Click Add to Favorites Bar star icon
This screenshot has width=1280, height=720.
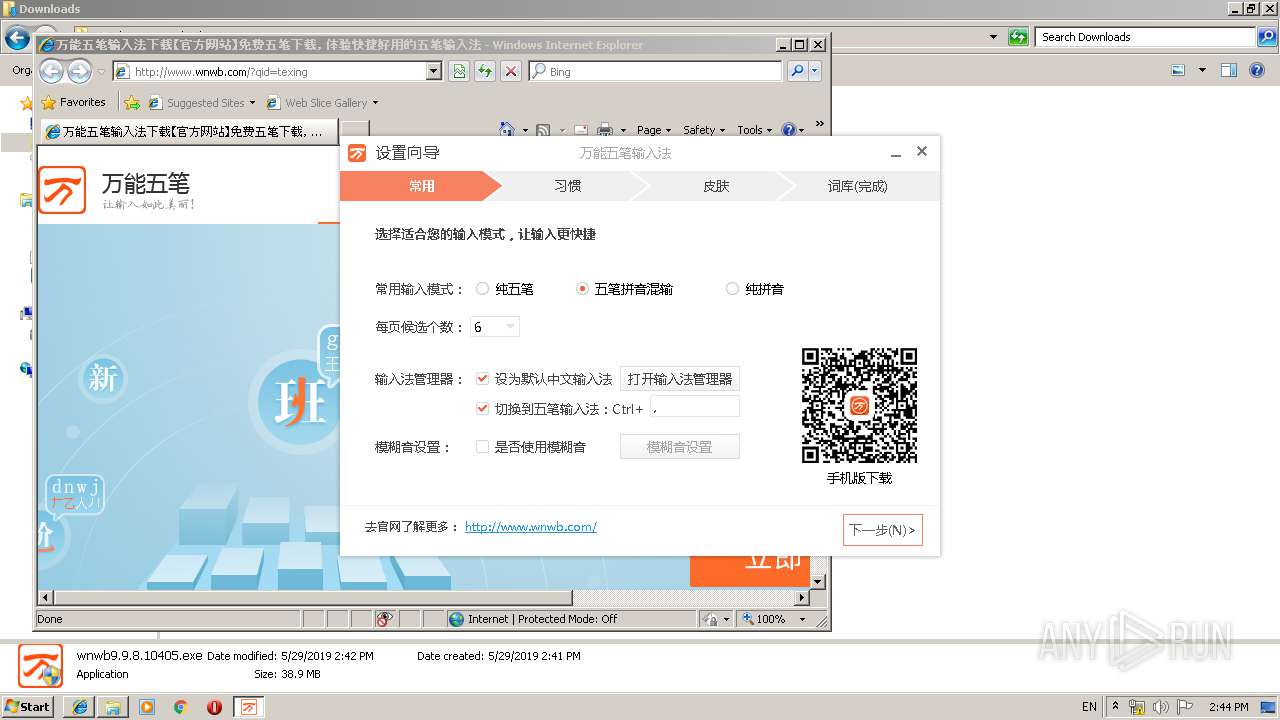pos(132,102)
